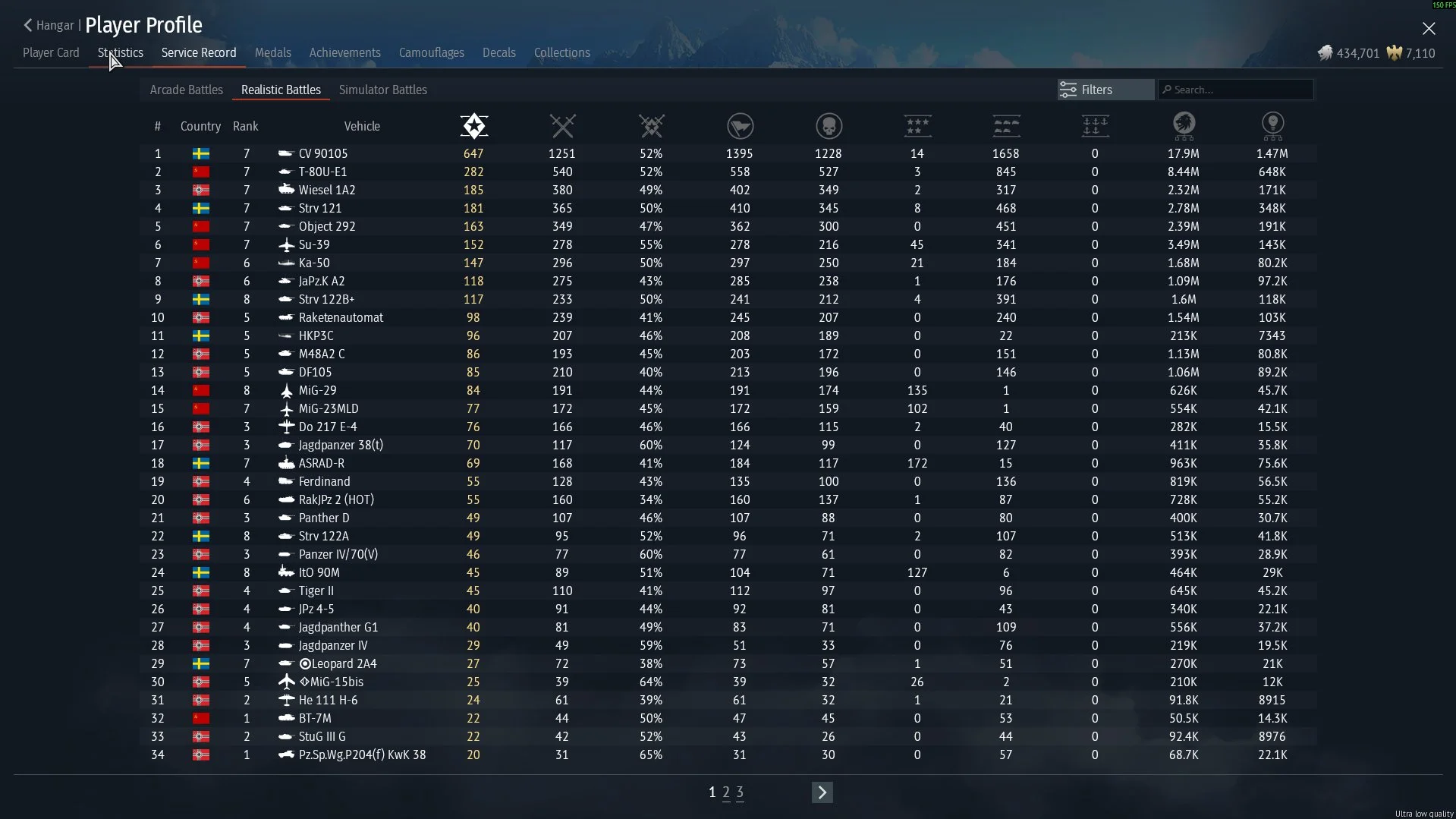Open the Achievements tab
This screenshot has height=819, width=1456.
coord(344,52)
